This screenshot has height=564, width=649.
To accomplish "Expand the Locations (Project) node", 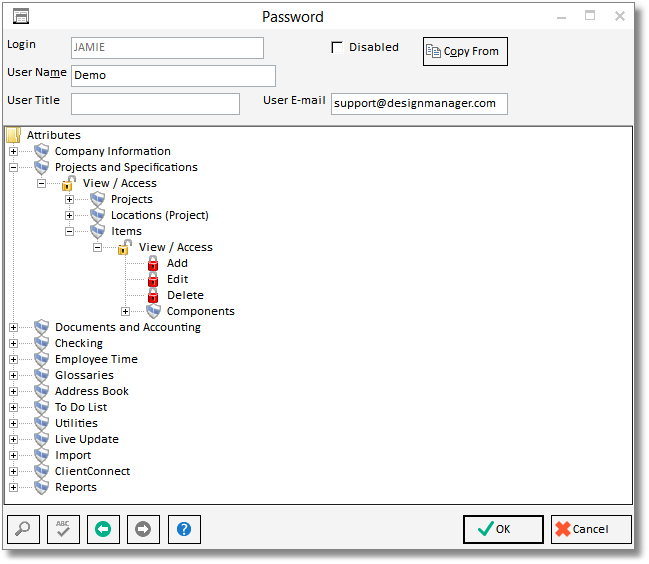I will point(69,216).
